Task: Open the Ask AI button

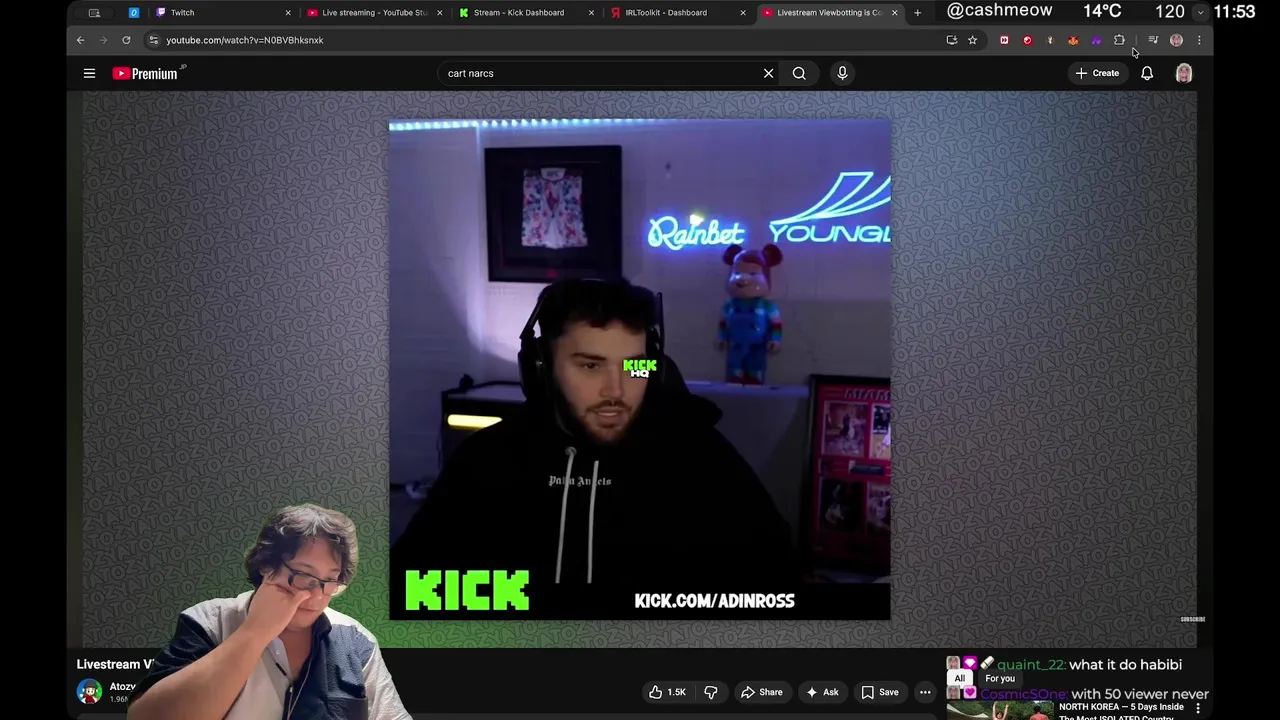Action: tap(822, 692)
